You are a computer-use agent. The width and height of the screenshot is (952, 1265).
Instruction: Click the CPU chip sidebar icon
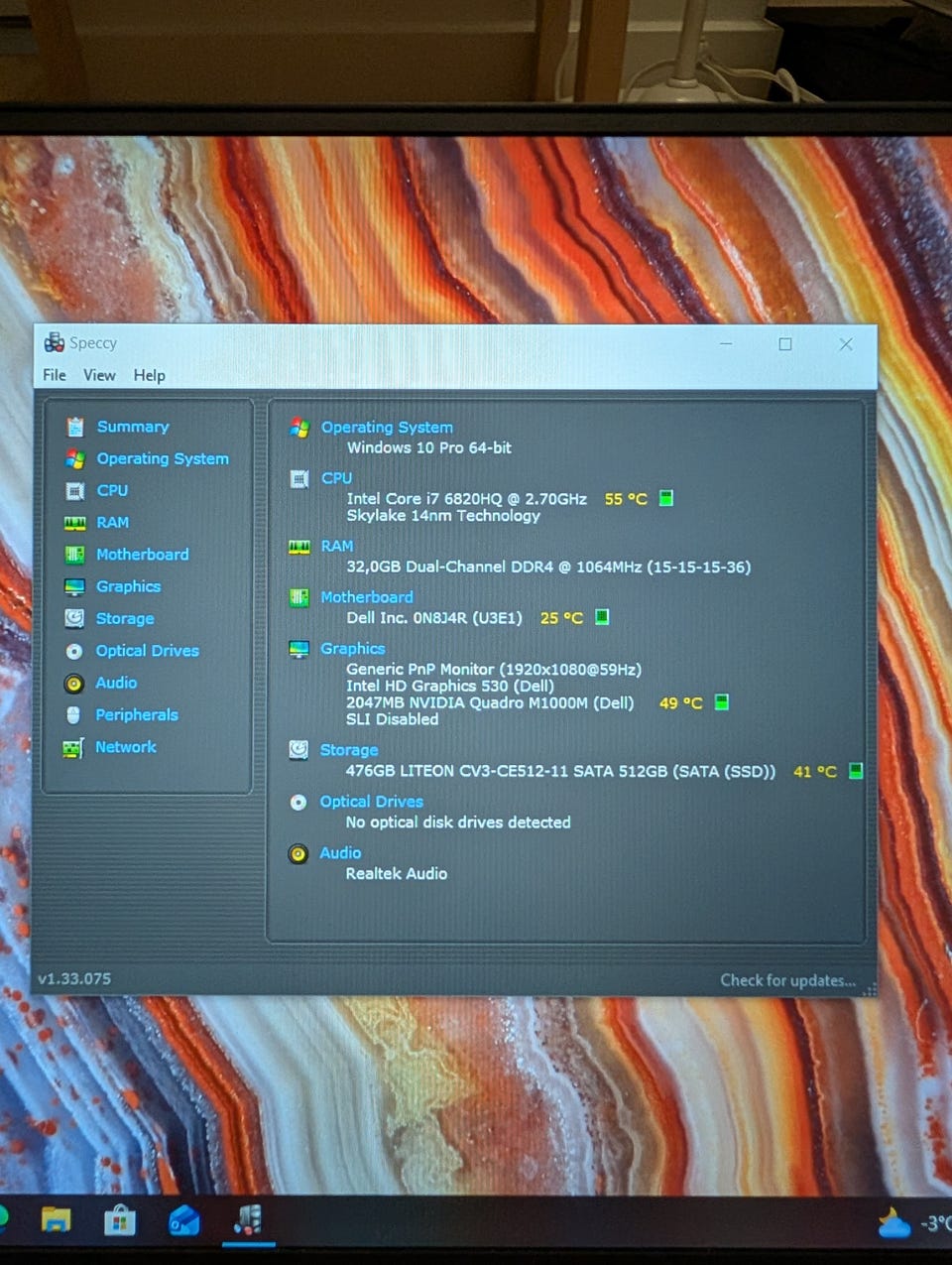click(x=75, y=490)
